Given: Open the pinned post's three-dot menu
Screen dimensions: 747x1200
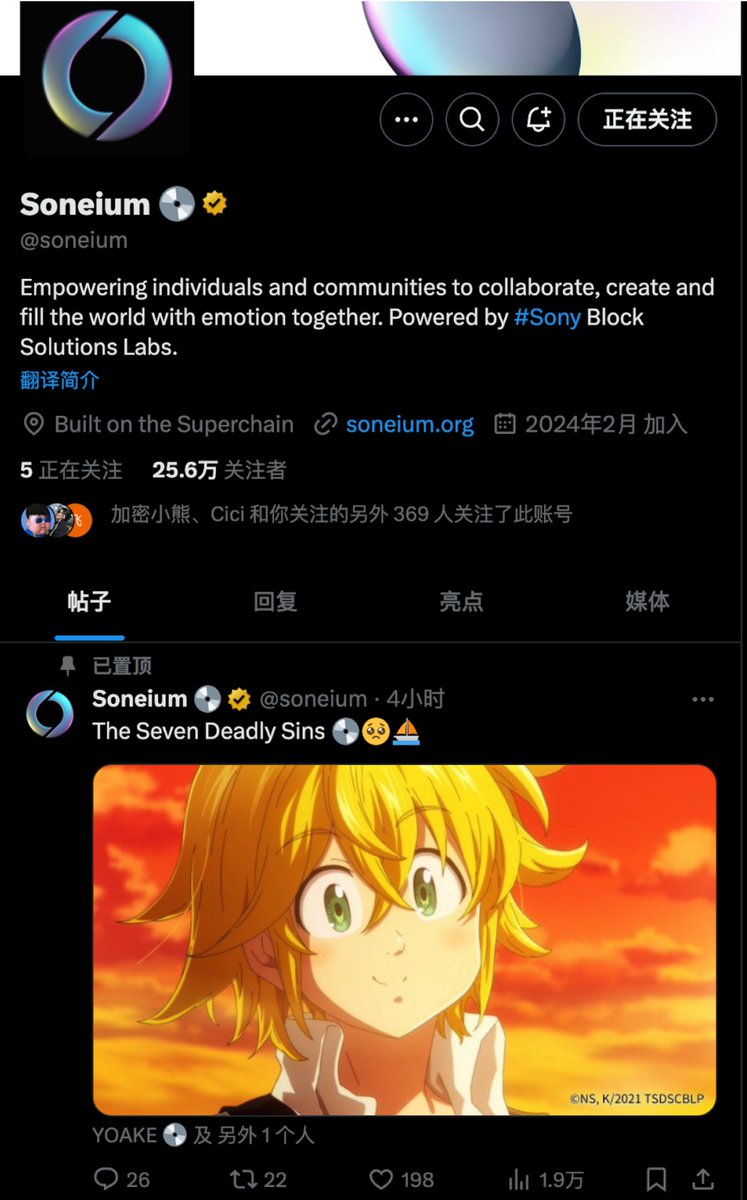Looking at the screenshot, I should coord(703,700).
